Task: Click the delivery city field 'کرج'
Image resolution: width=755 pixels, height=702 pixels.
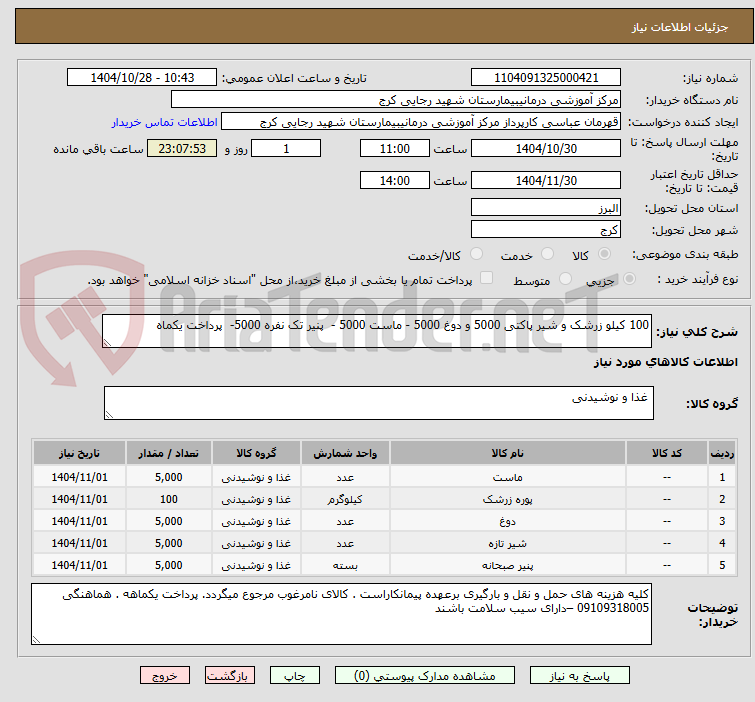Action: click(x=546, y=230)
